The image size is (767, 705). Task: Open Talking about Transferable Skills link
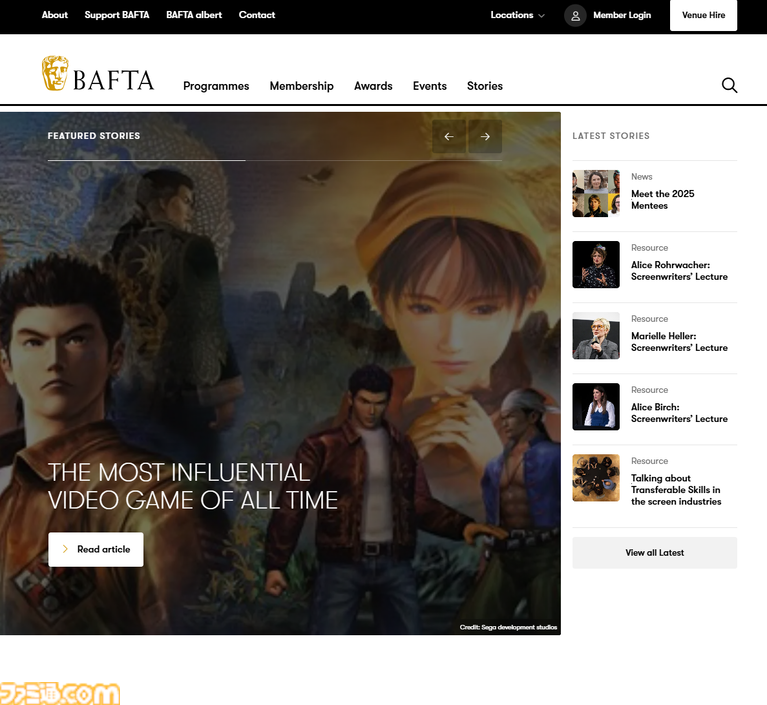[x=676, y=490]
